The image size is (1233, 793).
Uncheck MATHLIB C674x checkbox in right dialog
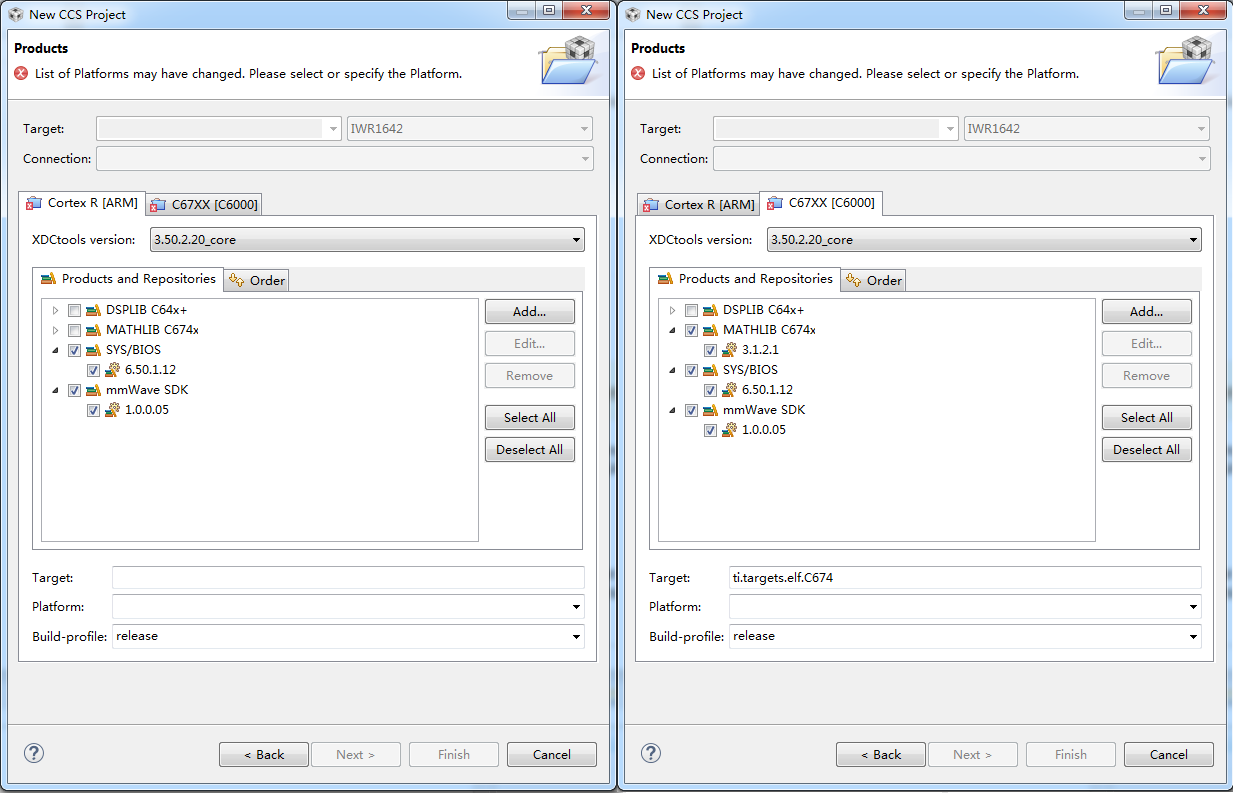(691, 330)
